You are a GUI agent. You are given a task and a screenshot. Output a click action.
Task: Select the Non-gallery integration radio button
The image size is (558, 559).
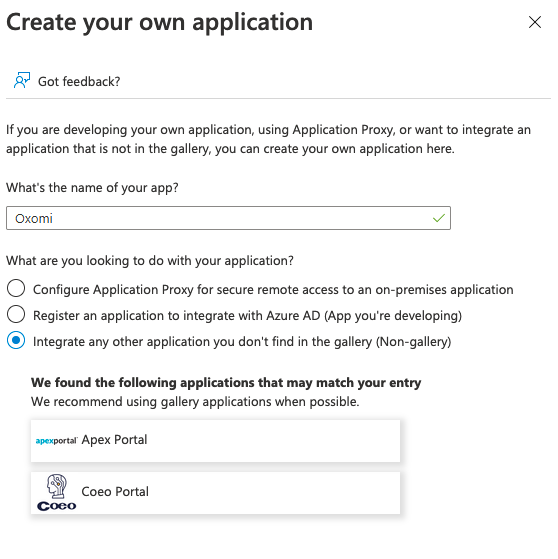tap(16, 340)
